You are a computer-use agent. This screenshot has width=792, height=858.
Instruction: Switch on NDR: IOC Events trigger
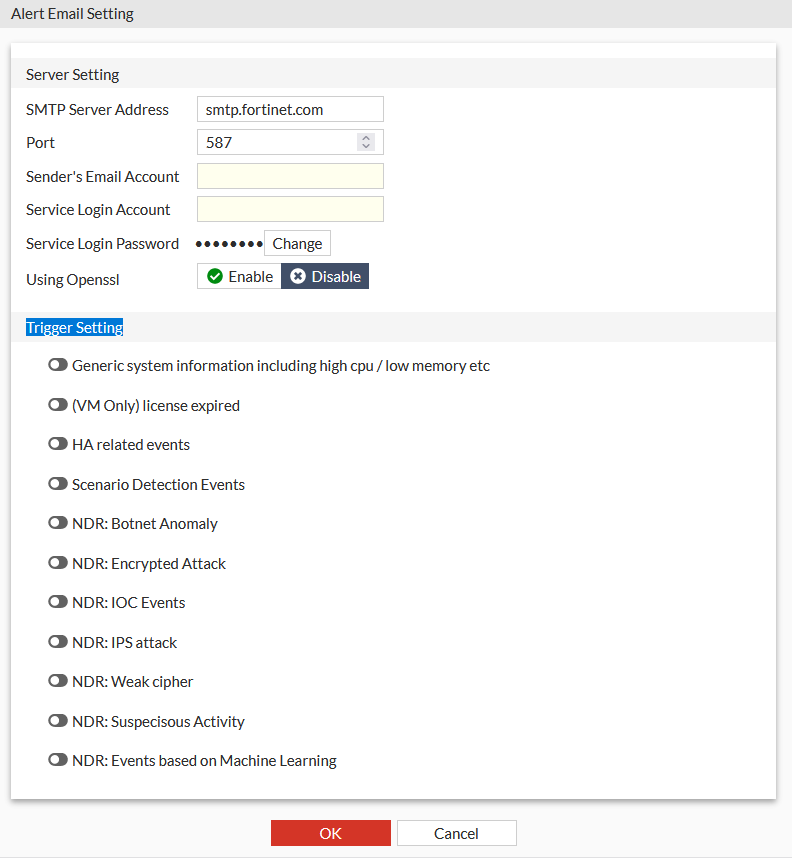coord(58,603)
